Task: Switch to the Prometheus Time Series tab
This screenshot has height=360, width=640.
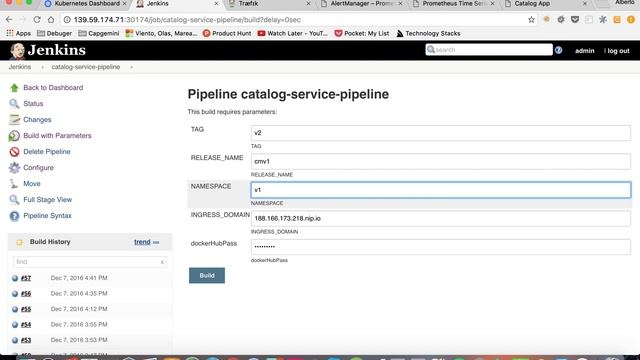Action: [x=453, y=4]
